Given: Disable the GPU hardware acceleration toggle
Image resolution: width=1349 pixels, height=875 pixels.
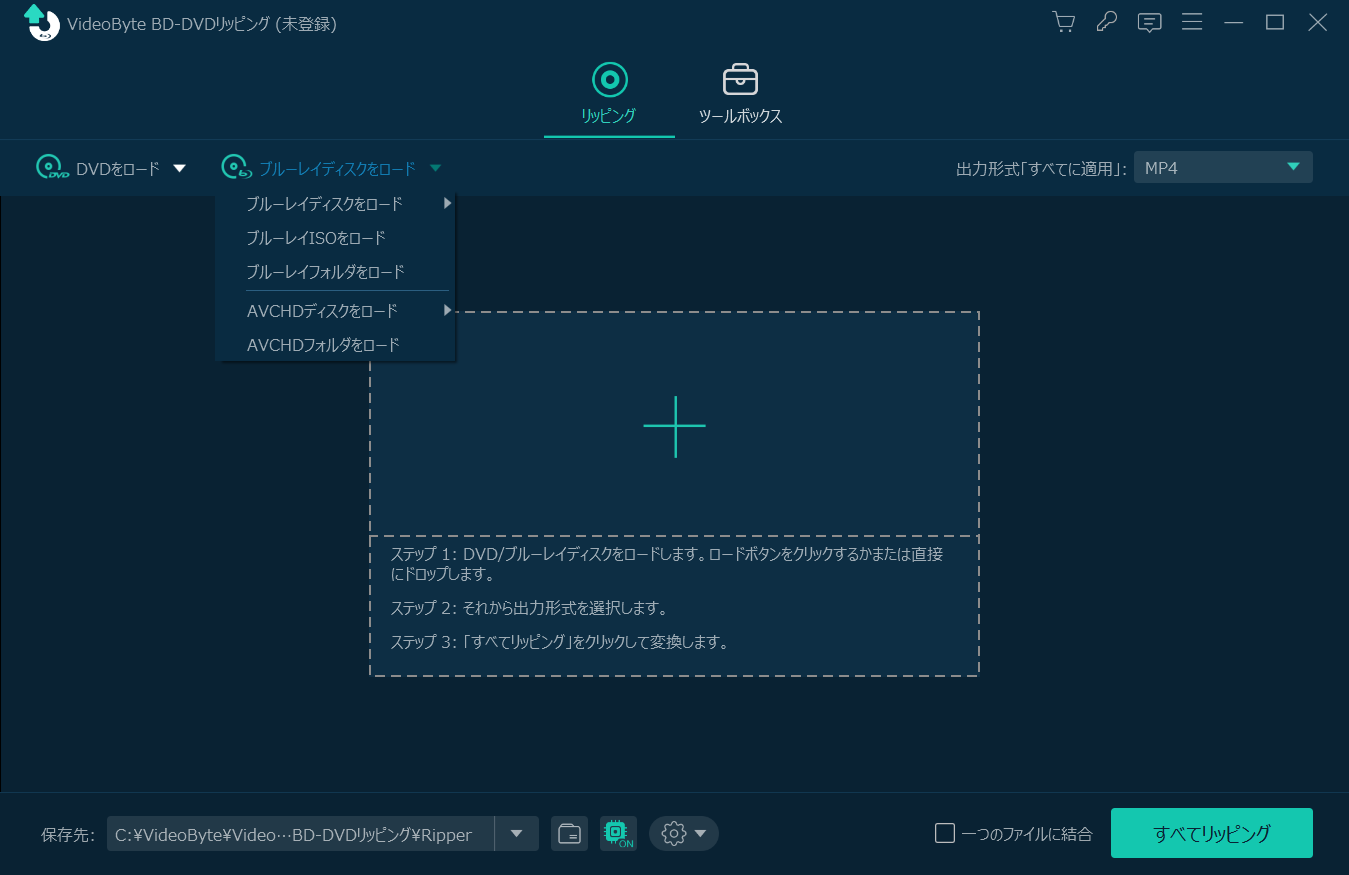Looking at the screenshot, I should tap(618, 833).
